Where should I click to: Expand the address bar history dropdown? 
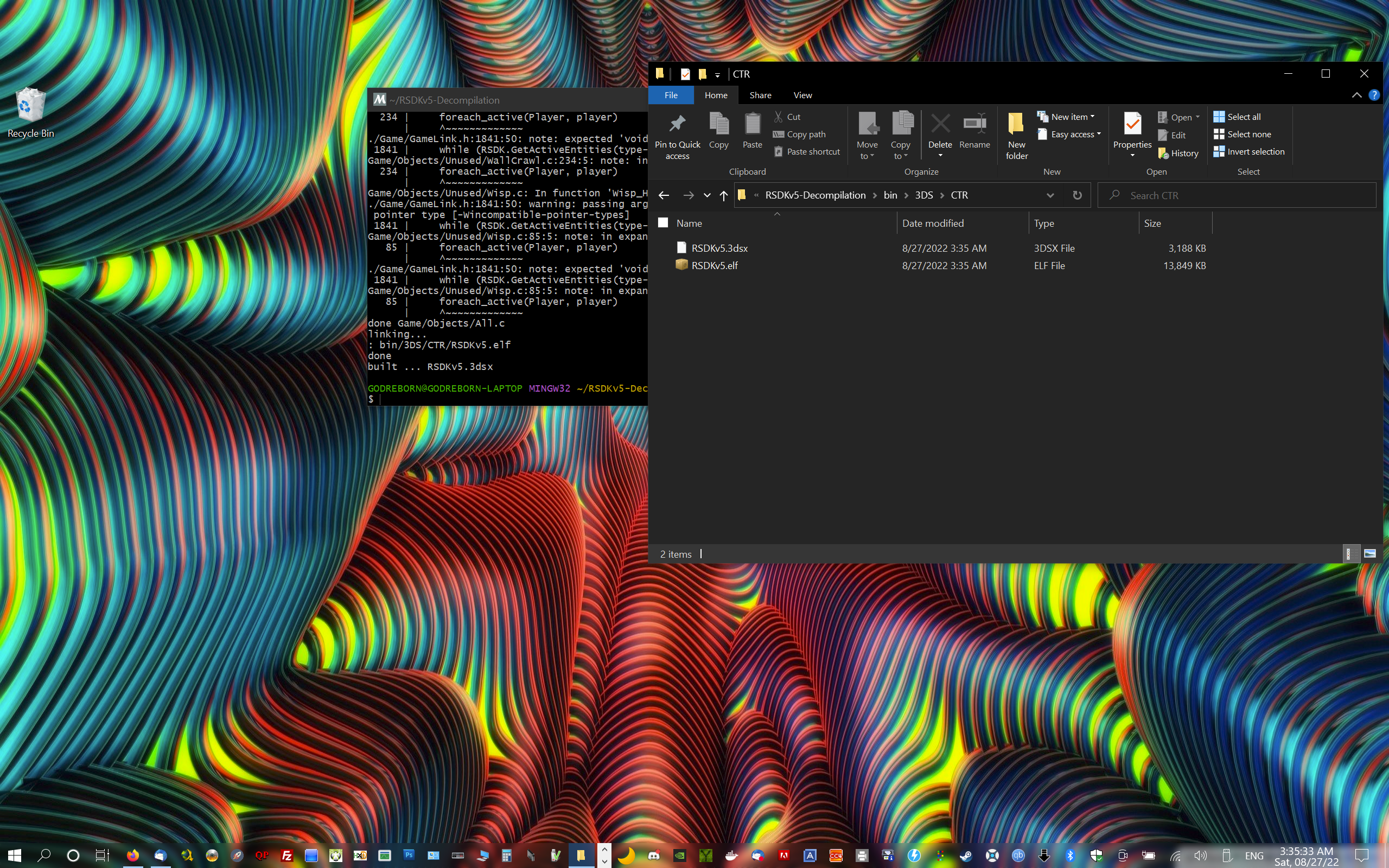pos(1050,195)
